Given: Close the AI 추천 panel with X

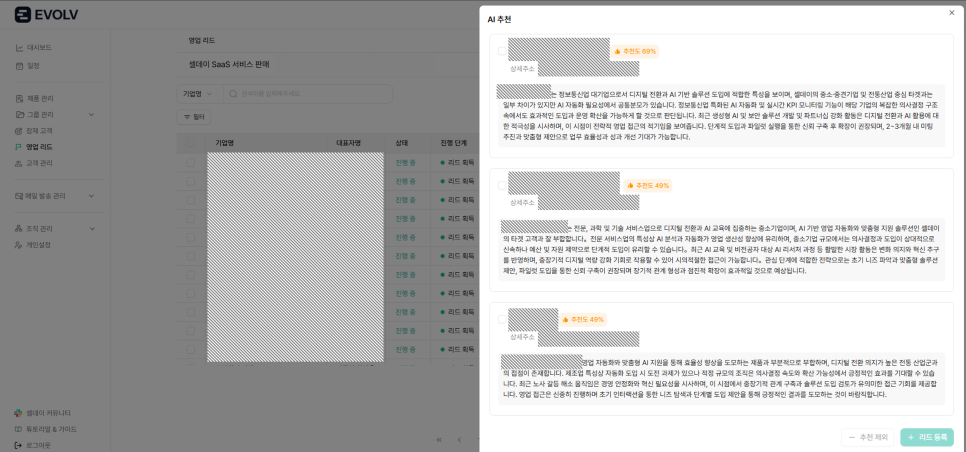Looking at the screenshot, I should [x=952, y=12].
